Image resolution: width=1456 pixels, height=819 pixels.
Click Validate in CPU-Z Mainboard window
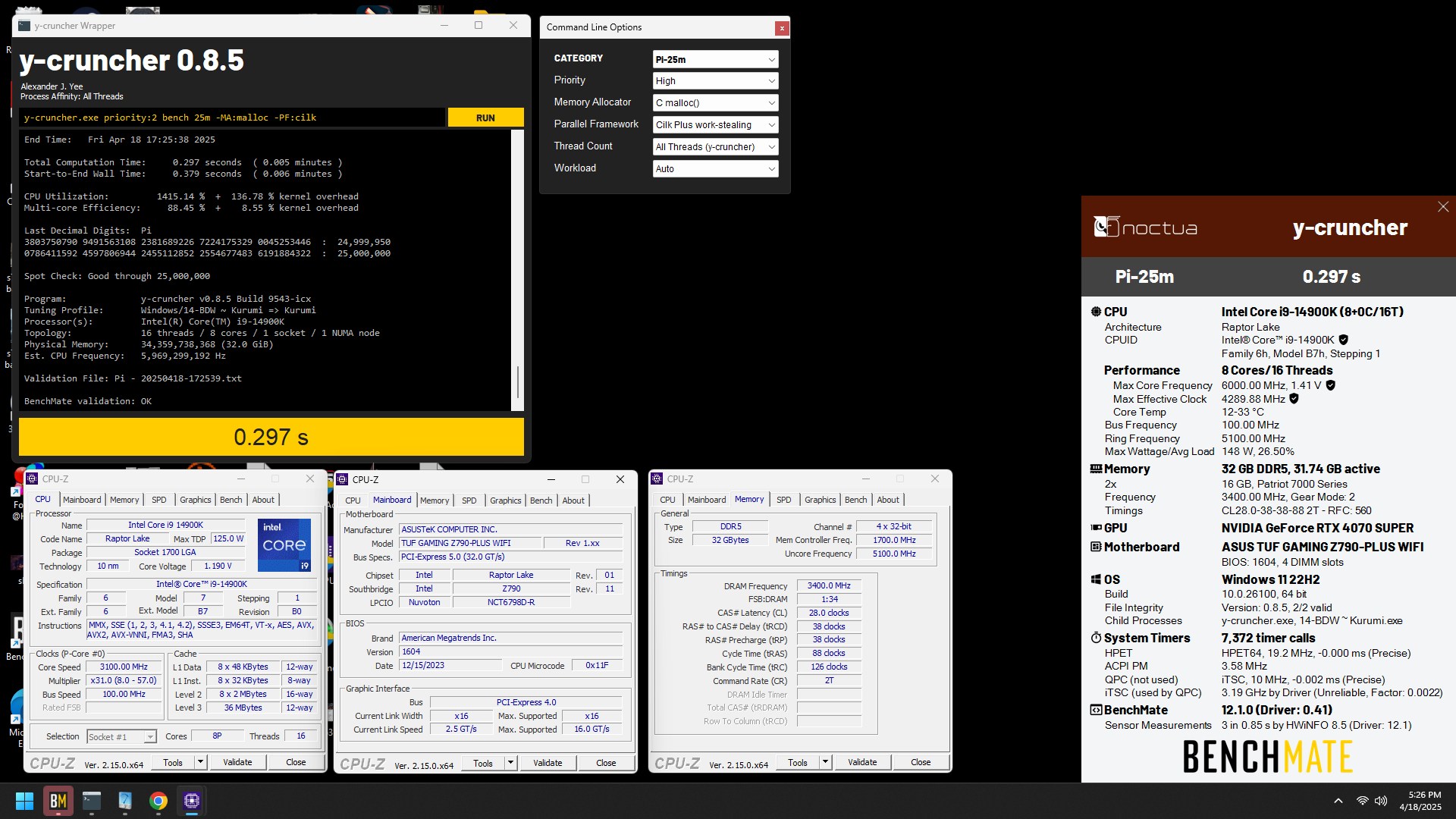point(548,763)
